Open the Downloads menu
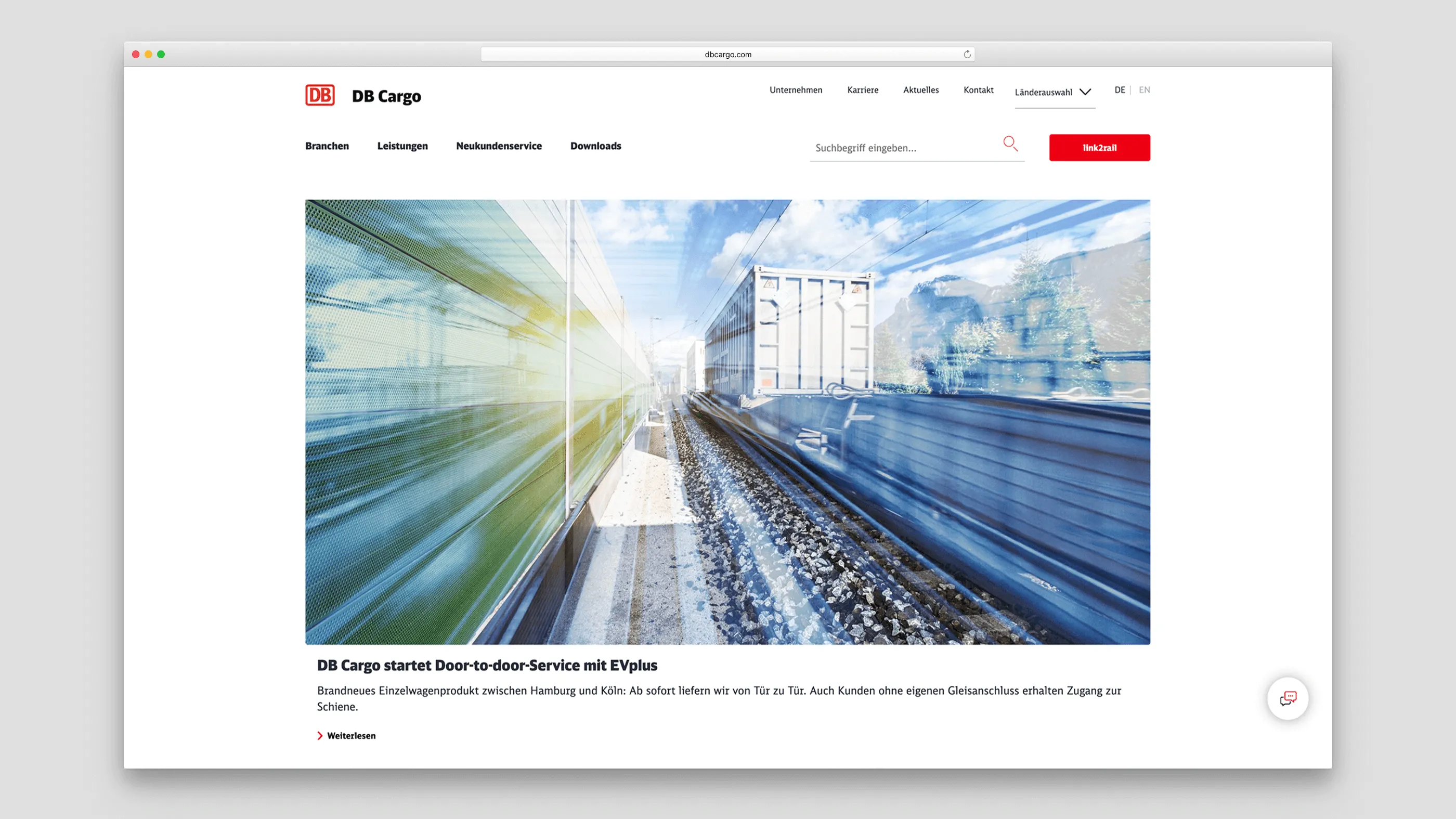 click(x=596, y=146)
